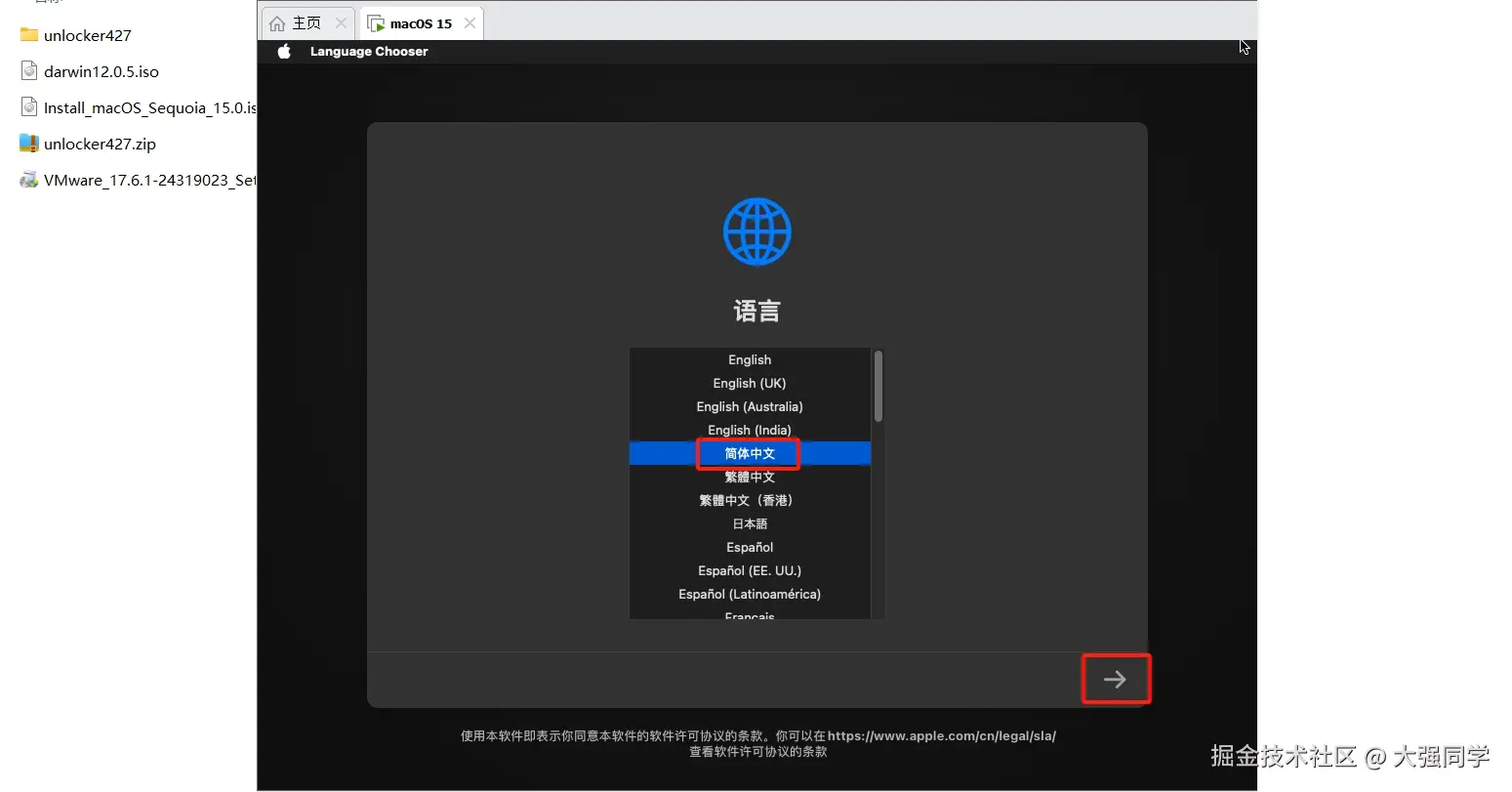
Task: Click the darwin12.0.5.iso file name
Action: click(102, 71)
